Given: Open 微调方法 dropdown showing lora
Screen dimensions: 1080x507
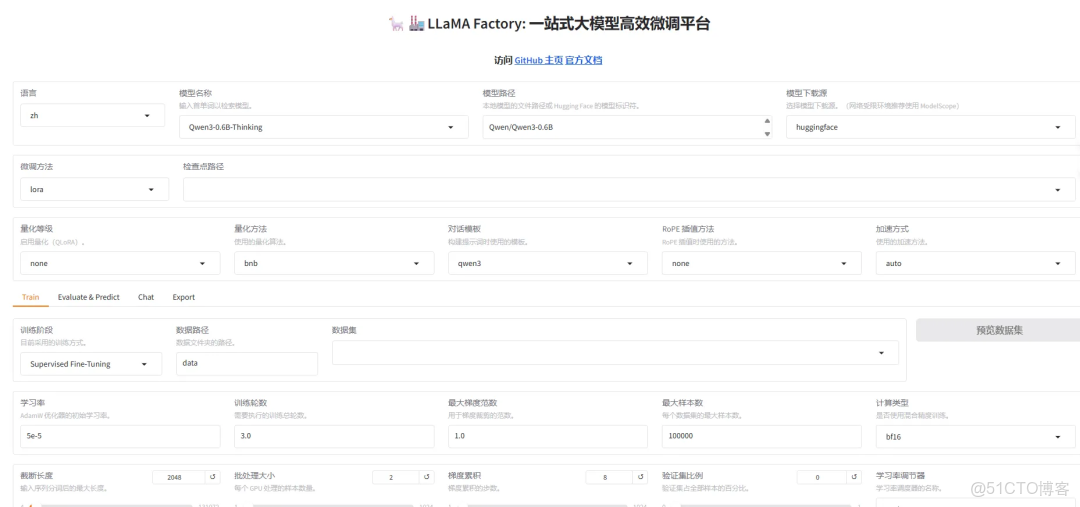Looking at the screenshot, I should pos(94,189).
